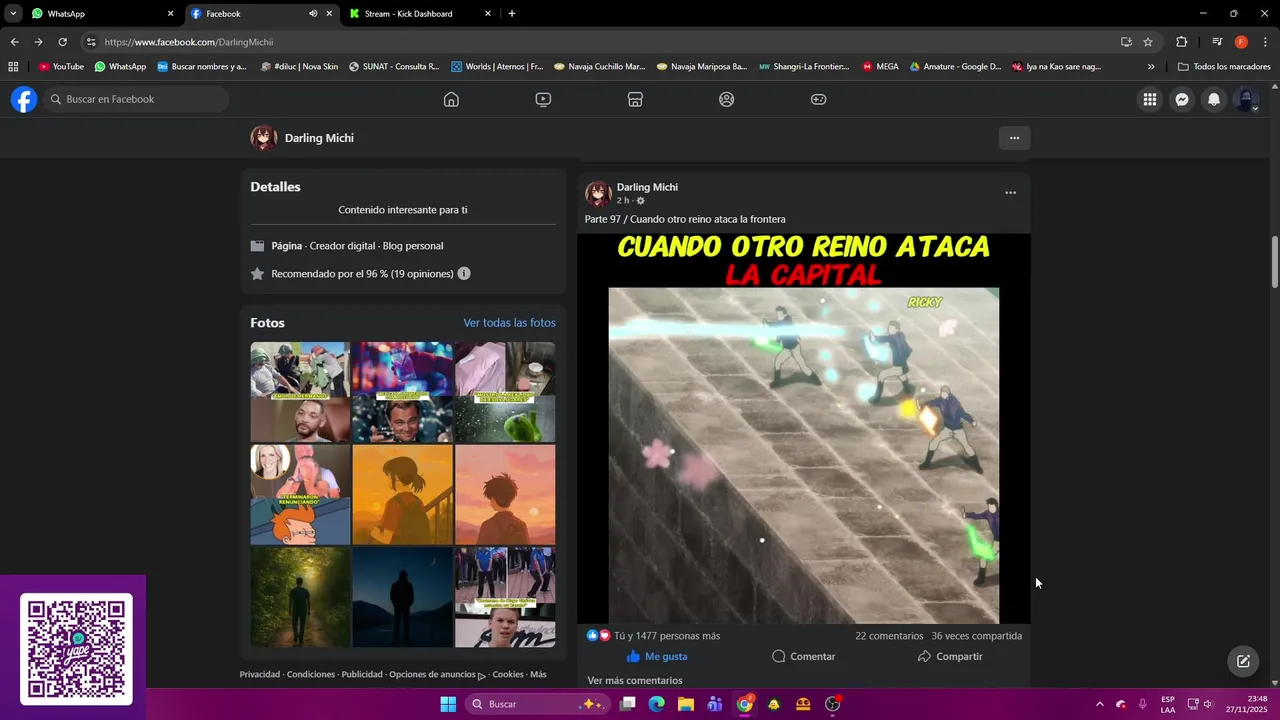
Task: Switch to the Stream - Kick Dashboard tab
Action: [418, 14]
